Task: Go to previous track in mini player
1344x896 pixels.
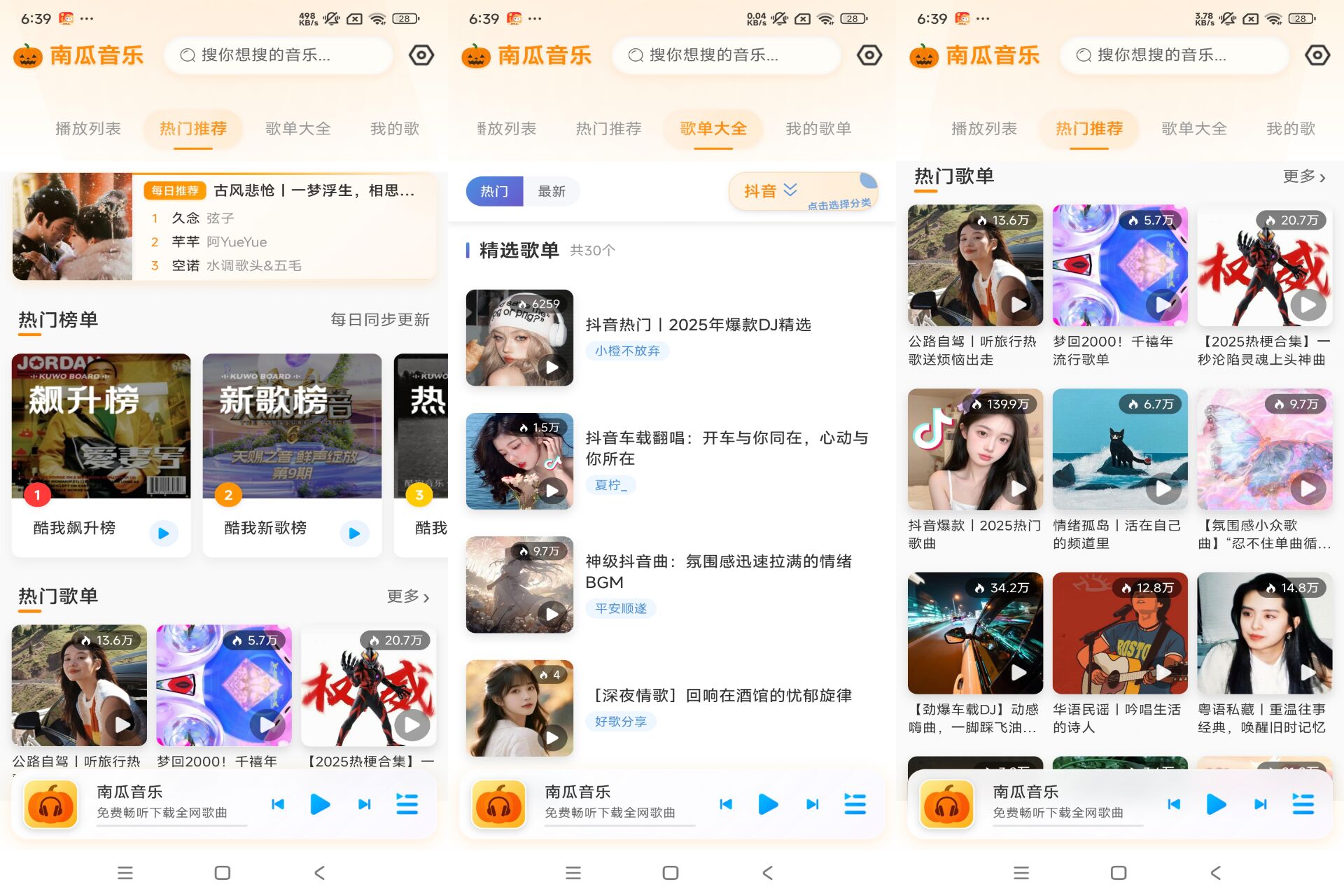Action: [x=277, y=805]
